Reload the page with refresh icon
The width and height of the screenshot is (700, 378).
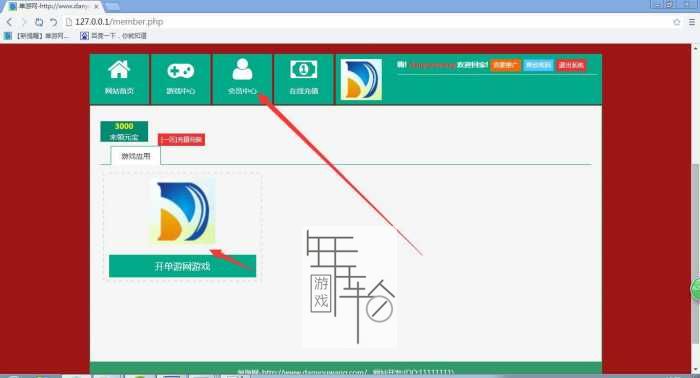39,21
